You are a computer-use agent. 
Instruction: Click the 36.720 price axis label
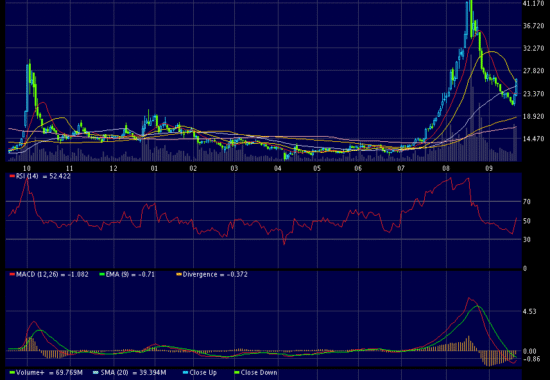[x=533, y=26]
